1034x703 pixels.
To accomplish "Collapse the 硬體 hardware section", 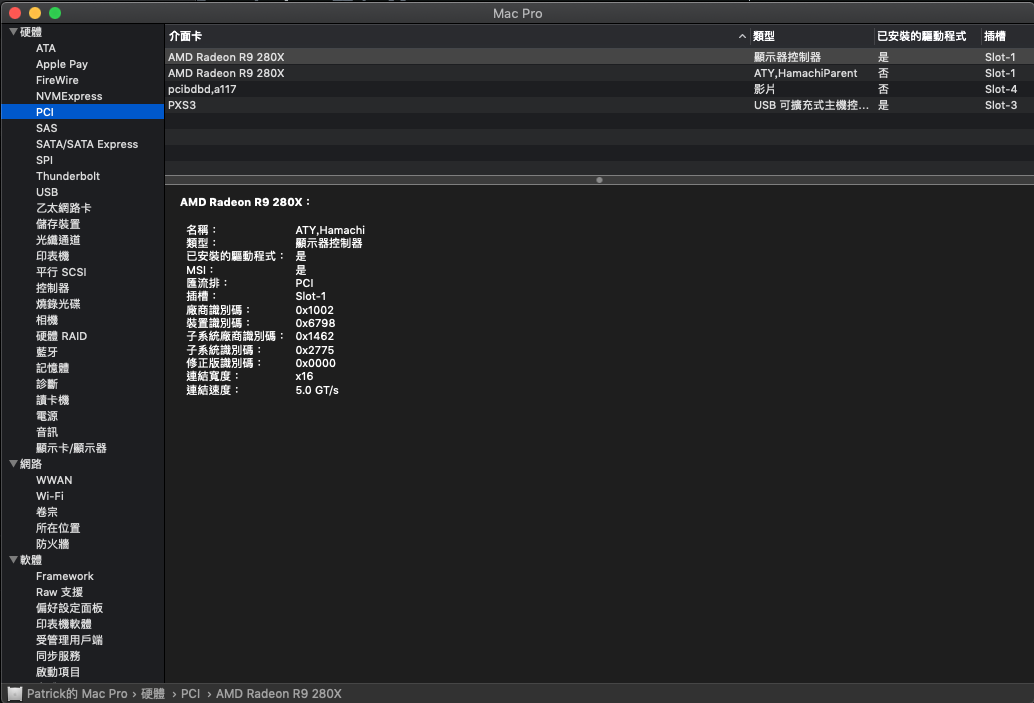I will point(13,32).
